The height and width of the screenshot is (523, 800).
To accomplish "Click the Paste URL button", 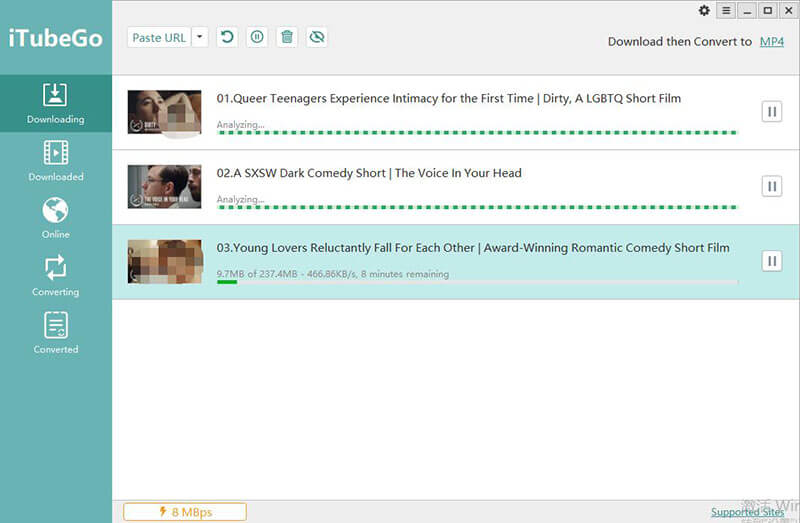I will click(159, 37).
